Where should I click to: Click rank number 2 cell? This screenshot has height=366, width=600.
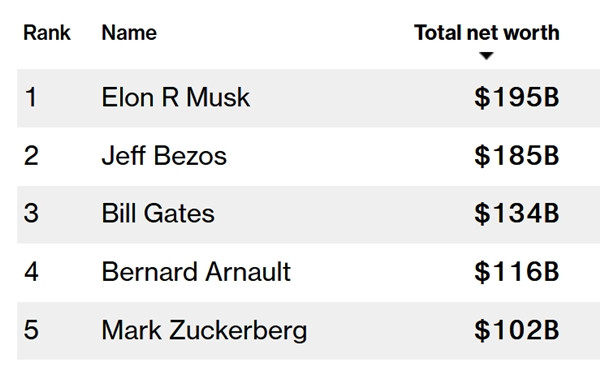(31, 156)
